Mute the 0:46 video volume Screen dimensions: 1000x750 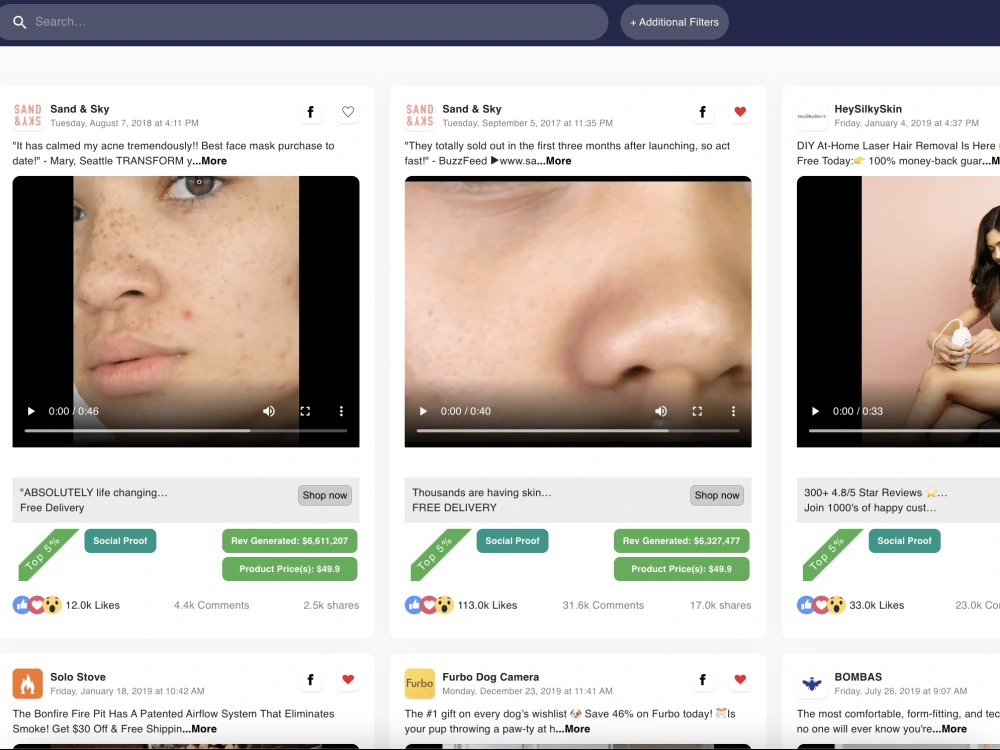tap(269, 411)
